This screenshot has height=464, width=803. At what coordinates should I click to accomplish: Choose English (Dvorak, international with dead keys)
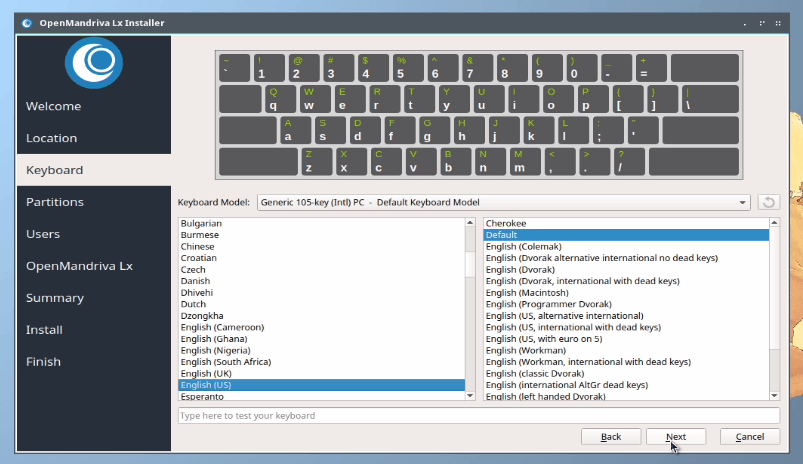[x=626, y=281]
